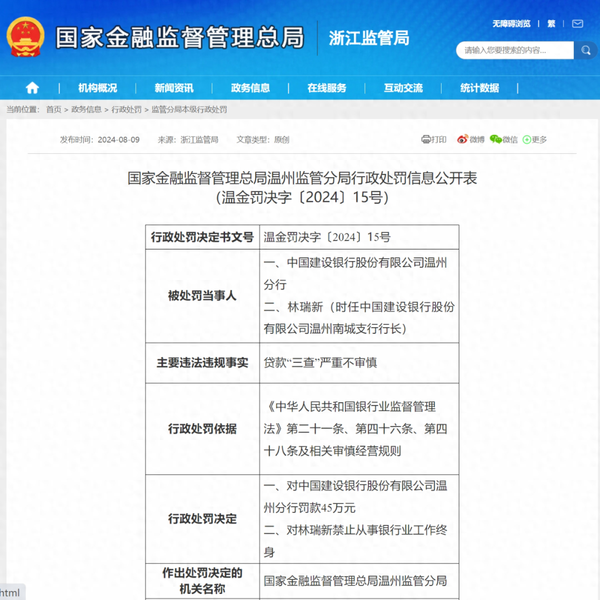Go to 行政处罚 in breadcrumb

(x=126, y=109)
